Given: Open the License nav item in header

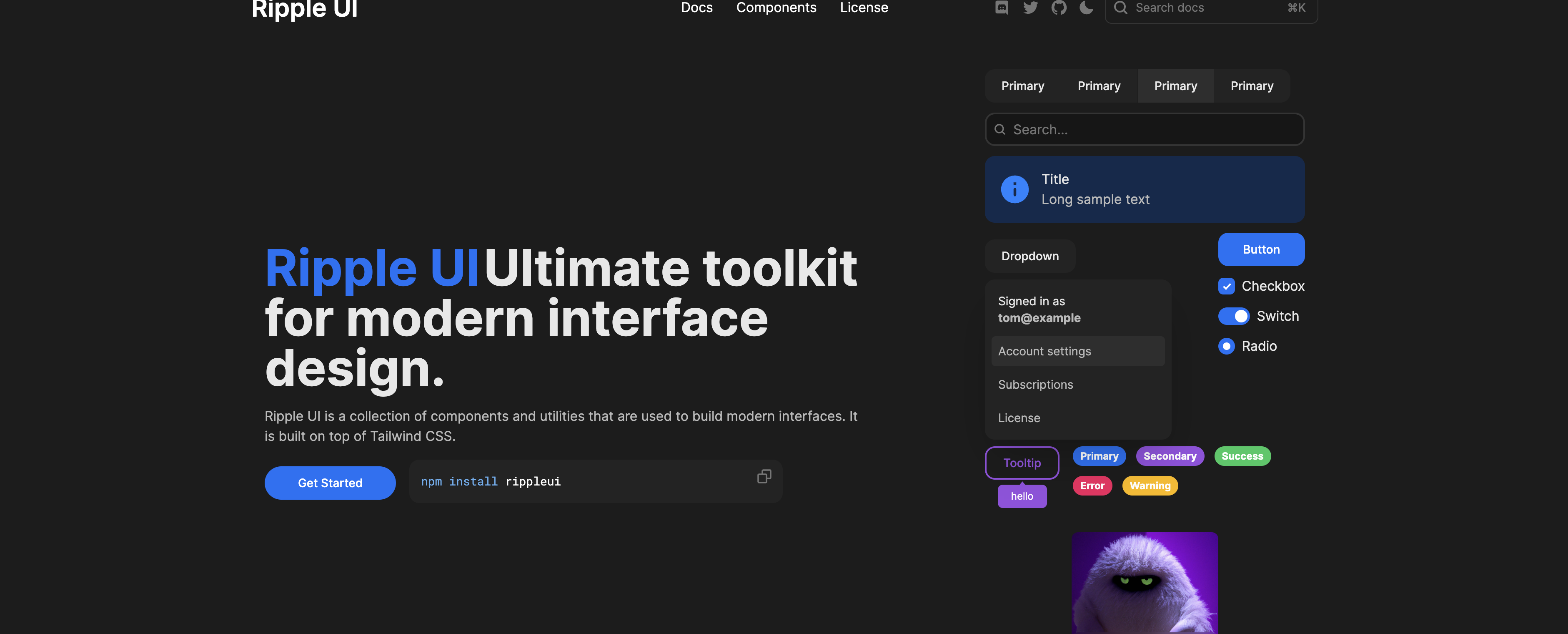Looking at the screenshot, I should (x=864, y=8).
